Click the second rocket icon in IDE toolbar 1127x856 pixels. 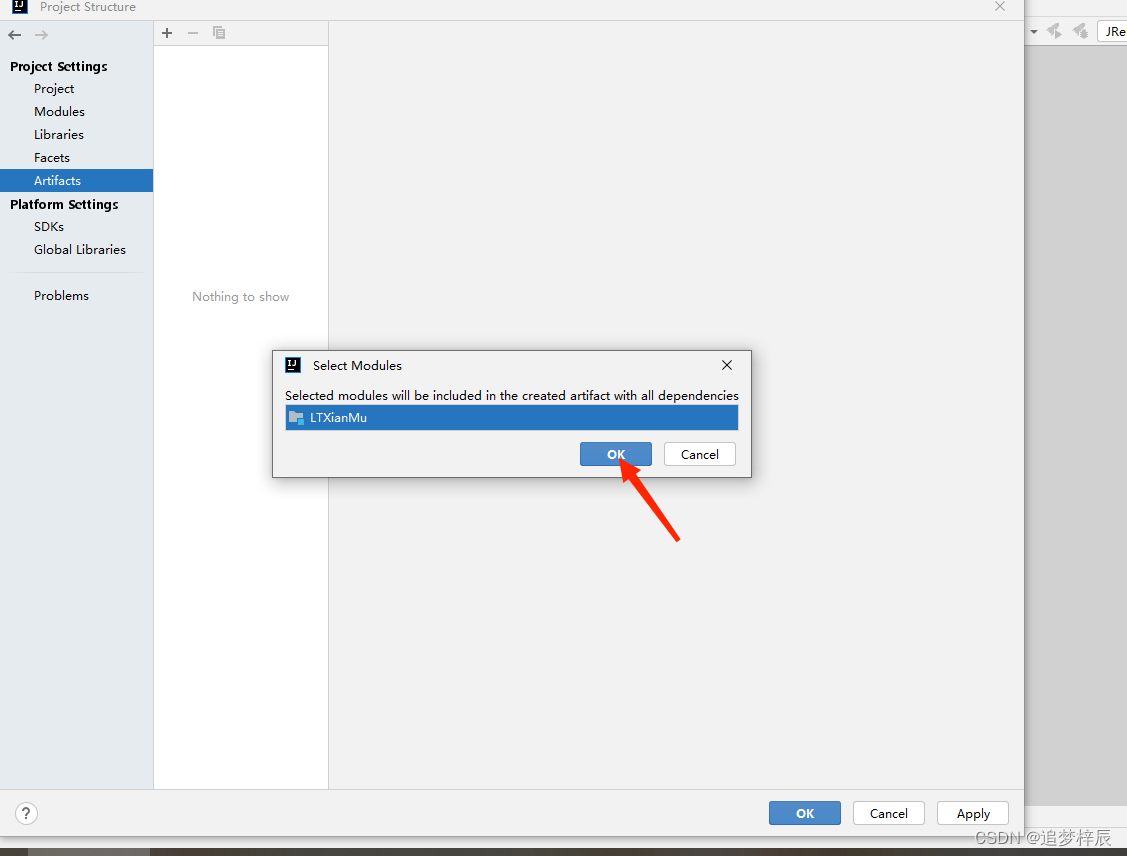[x=1080, y=31]
